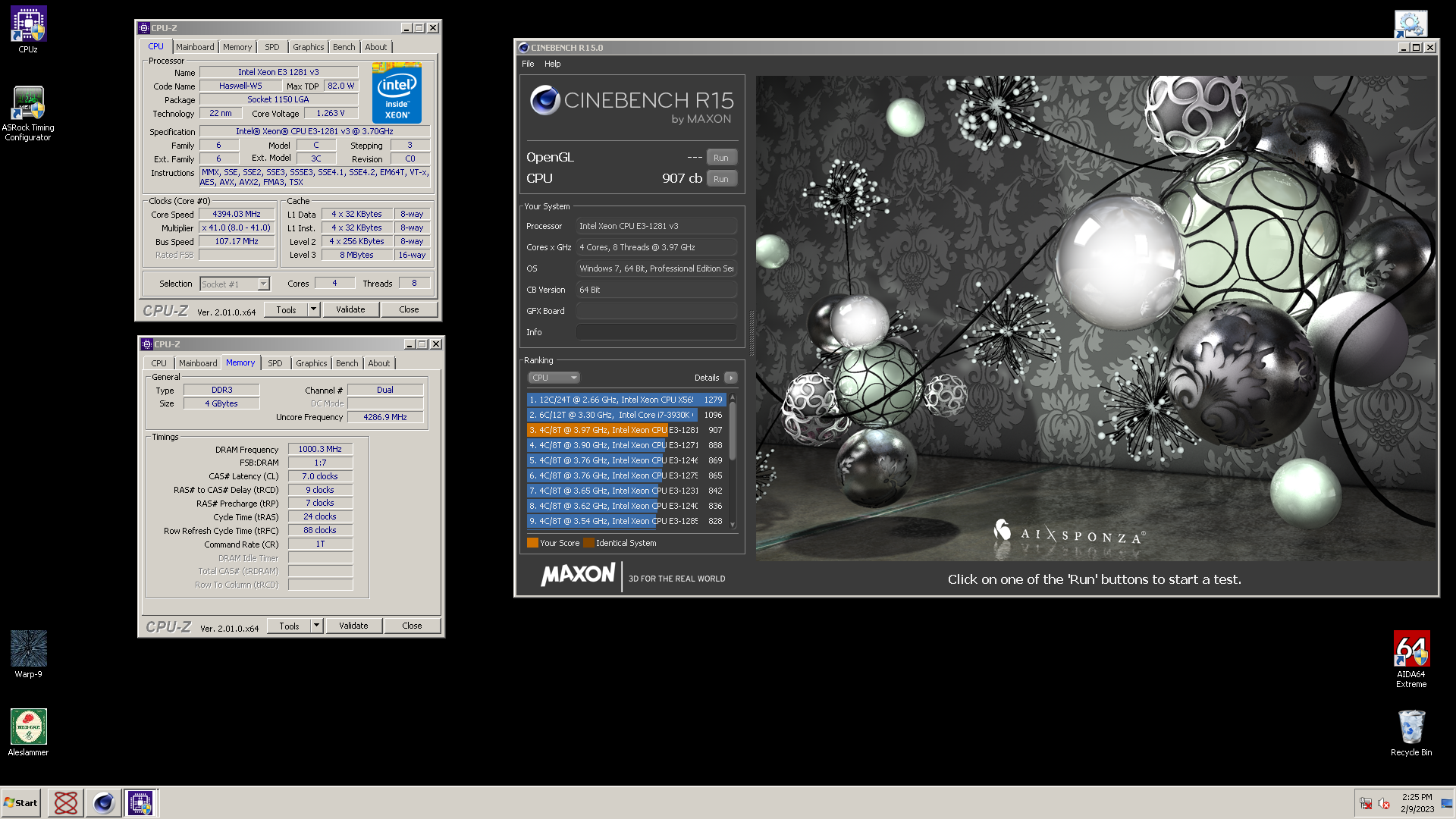Click the Uncore Frequency value 4286.9 MHz
This screenshot has width=1456, height=819.
tap(385, 417)
